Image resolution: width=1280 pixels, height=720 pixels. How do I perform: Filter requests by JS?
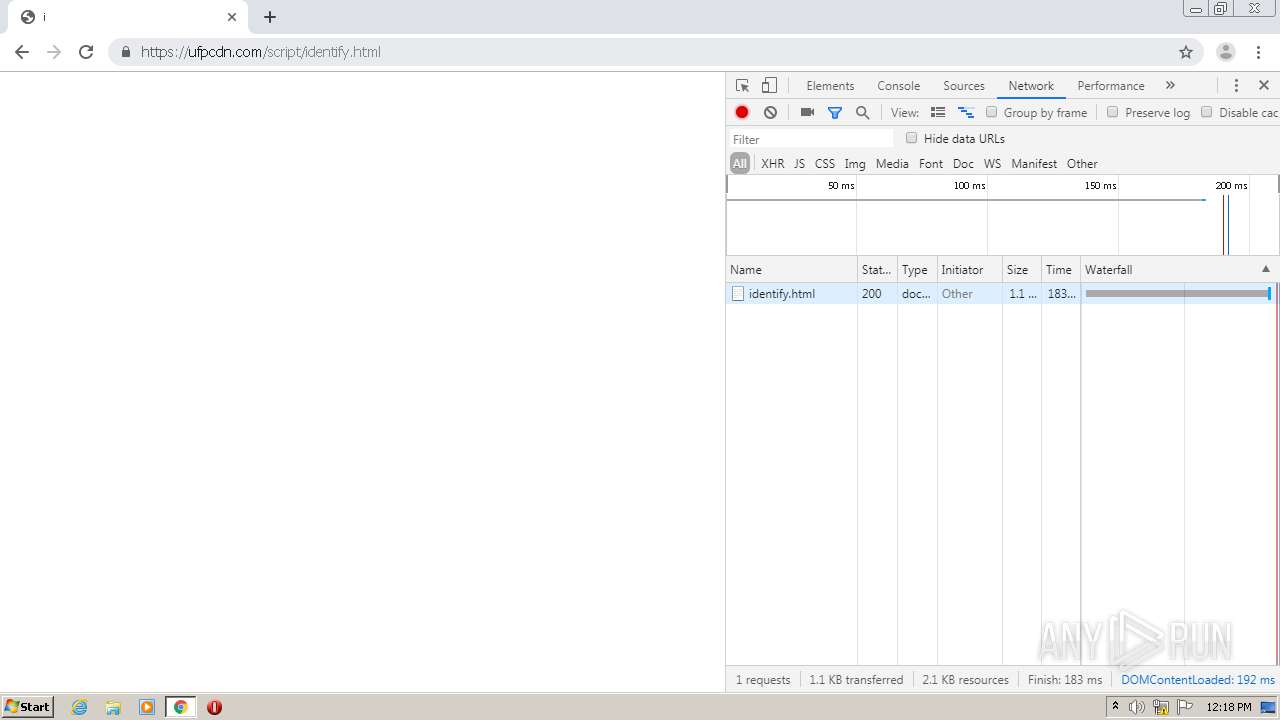[x=799, y=163]
